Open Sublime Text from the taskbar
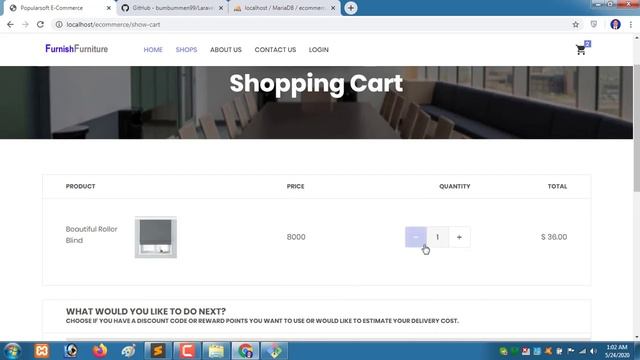This screenshot has width=640, height=360. 158,351
